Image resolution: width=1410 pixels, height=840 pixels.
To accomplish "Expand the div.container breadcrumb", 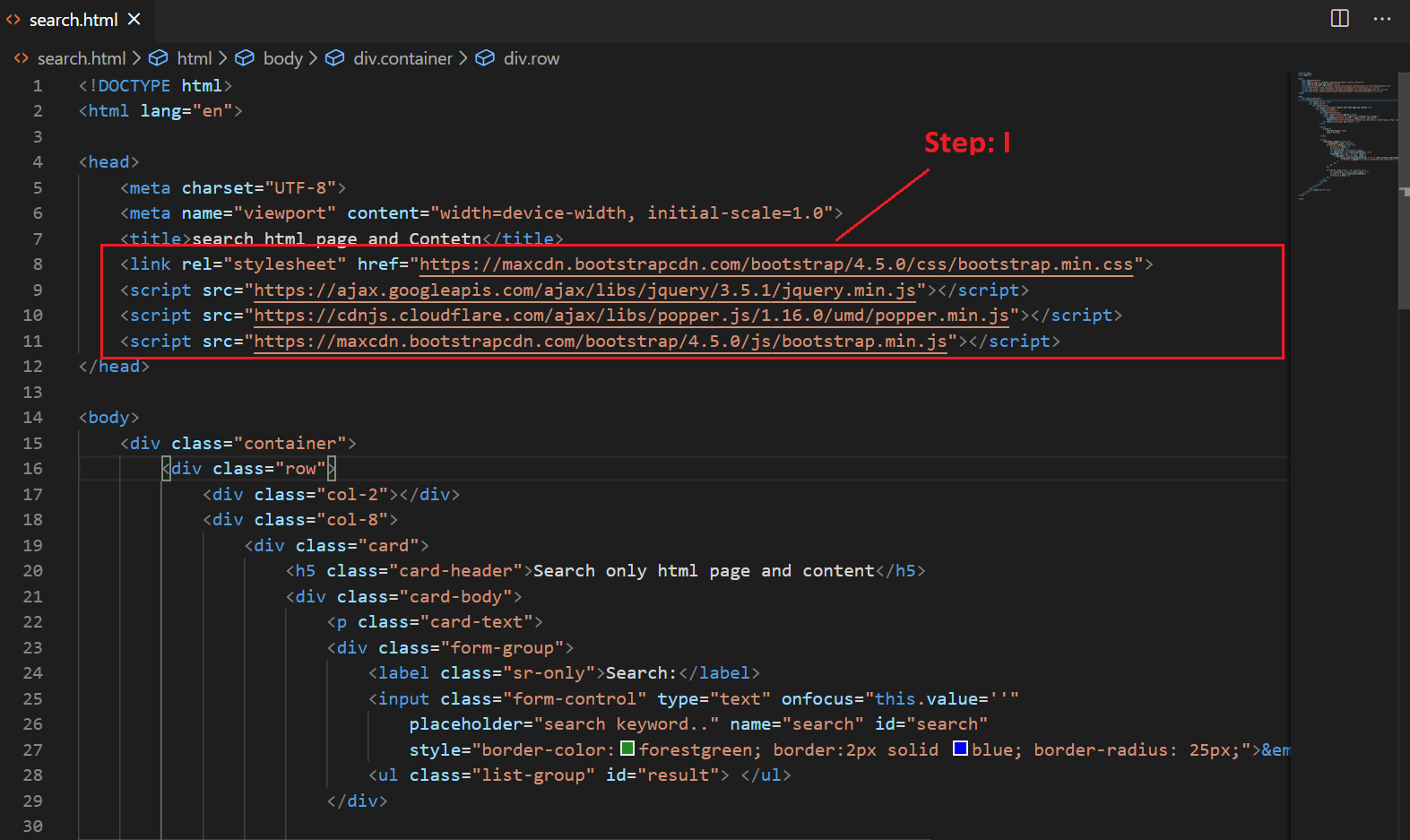I will click(x=402, y=58).
